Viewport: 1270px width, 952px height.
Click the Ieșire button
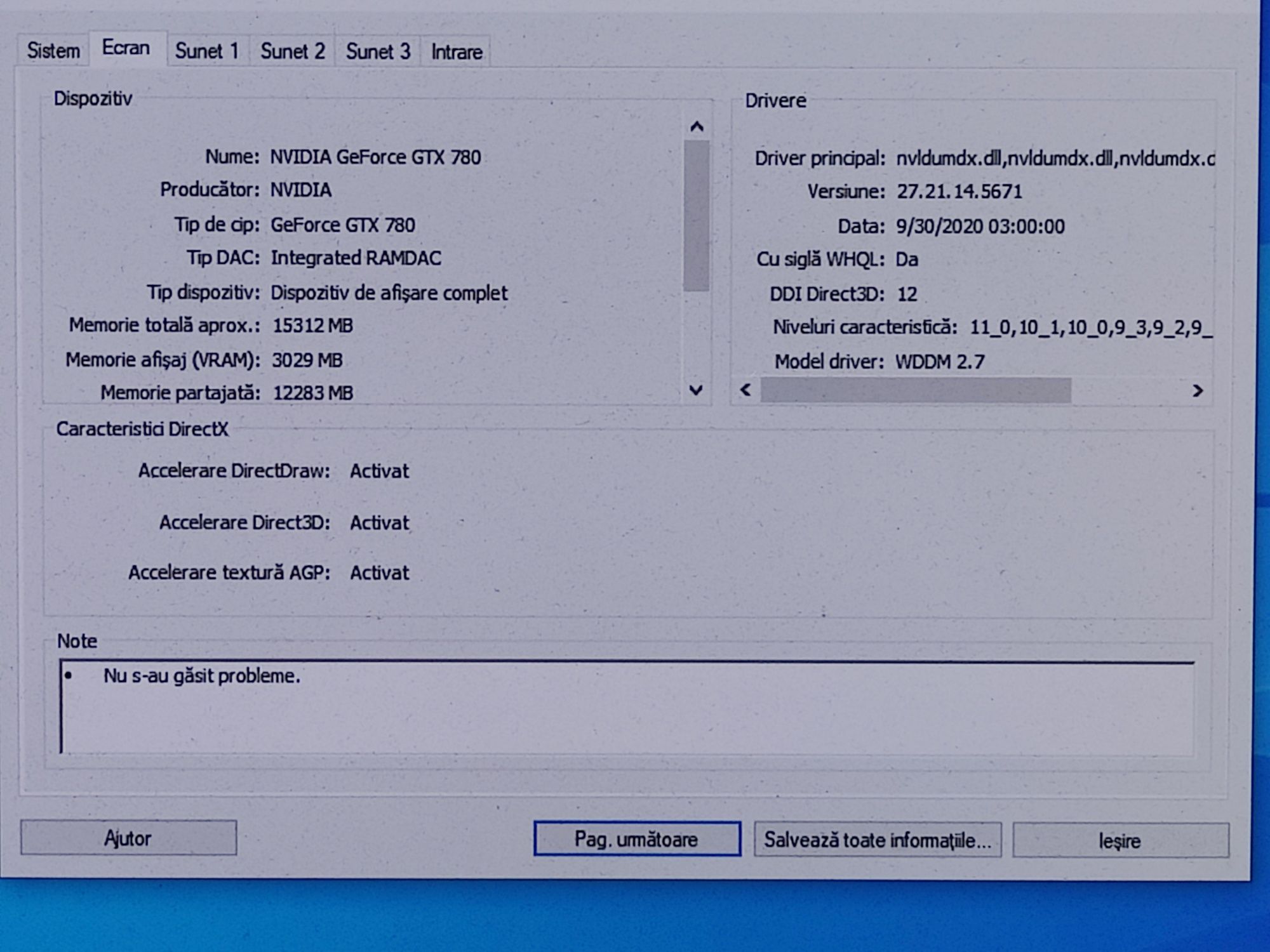[x=1120, y=841]
